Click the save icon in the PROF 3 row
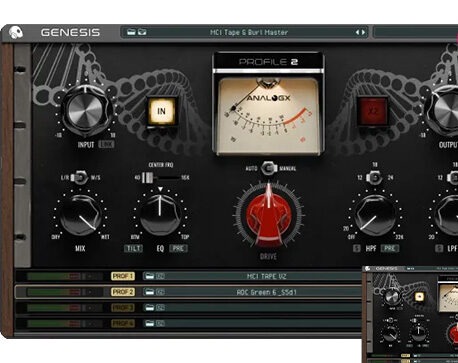The height and width of the screenshot is (363, 458). click(160, 307)
